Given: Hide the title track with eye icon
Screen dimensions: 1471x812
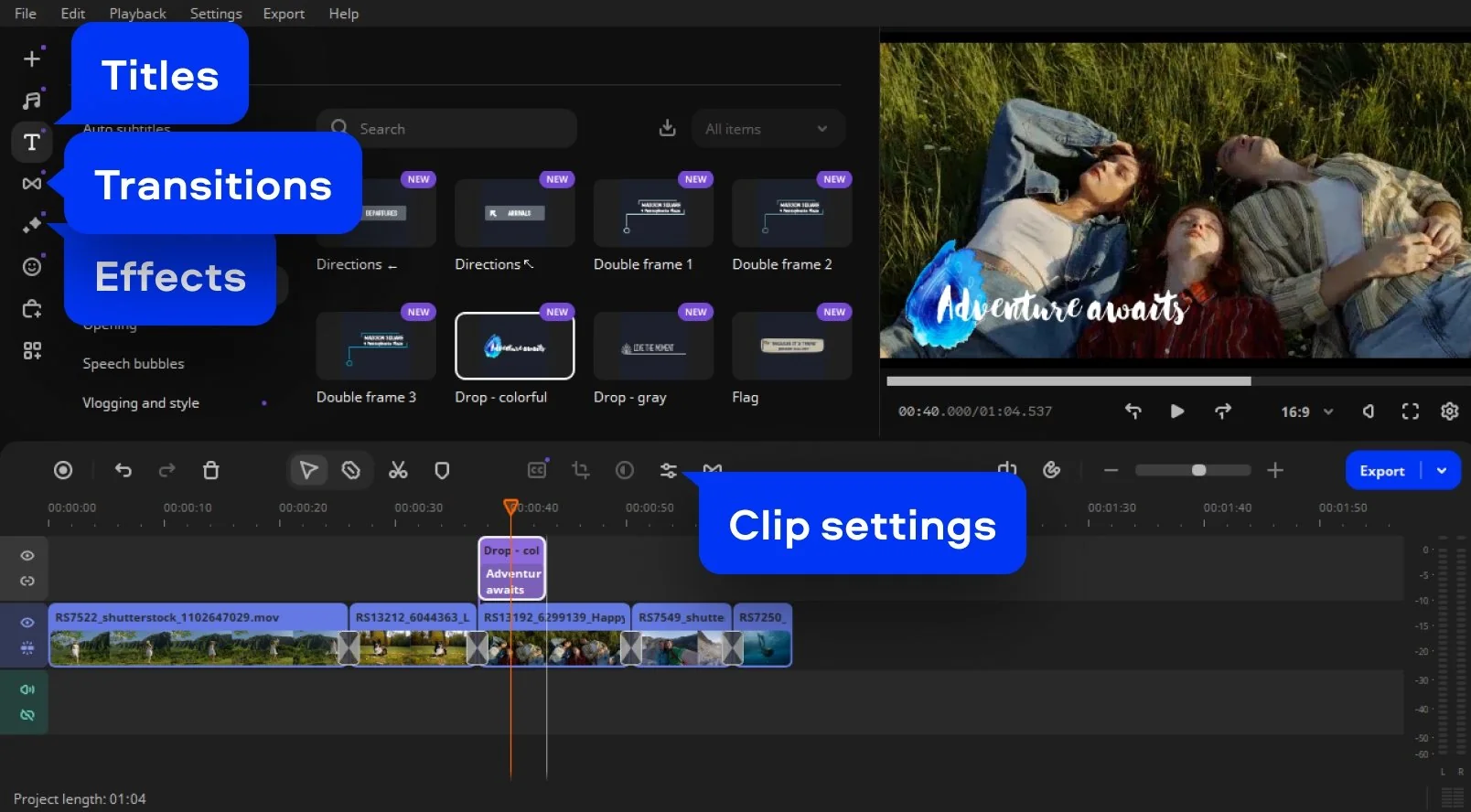Looking at the screenshot, I should point(27,556).
